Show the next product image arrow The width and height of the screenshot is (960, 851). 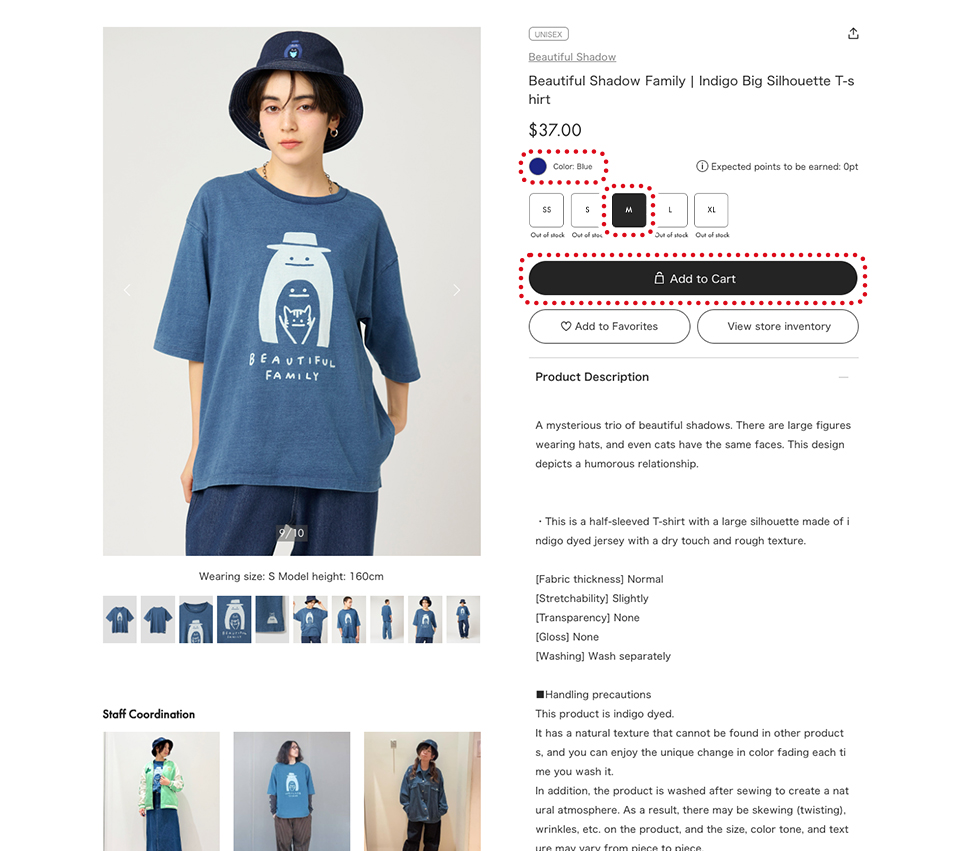[x=456, y=290]
